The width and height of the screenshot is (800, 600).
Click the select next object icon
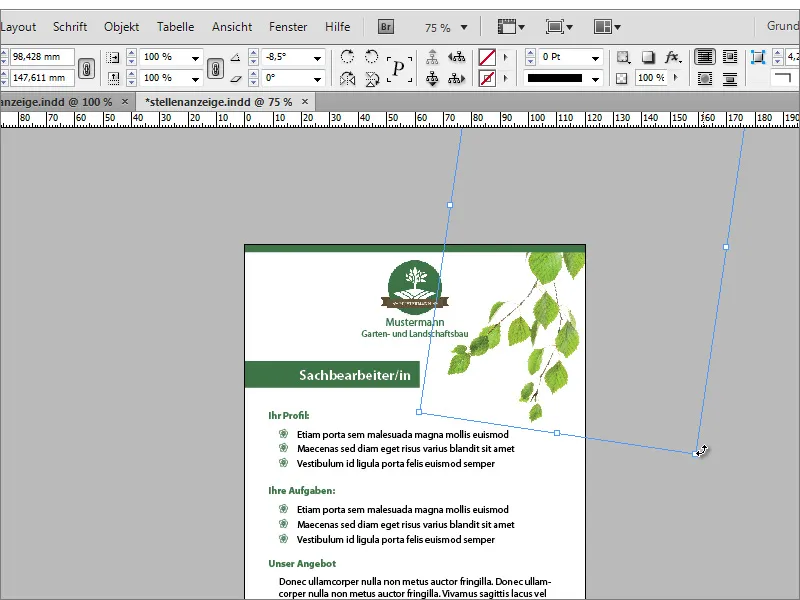click(x=457, y=79)
